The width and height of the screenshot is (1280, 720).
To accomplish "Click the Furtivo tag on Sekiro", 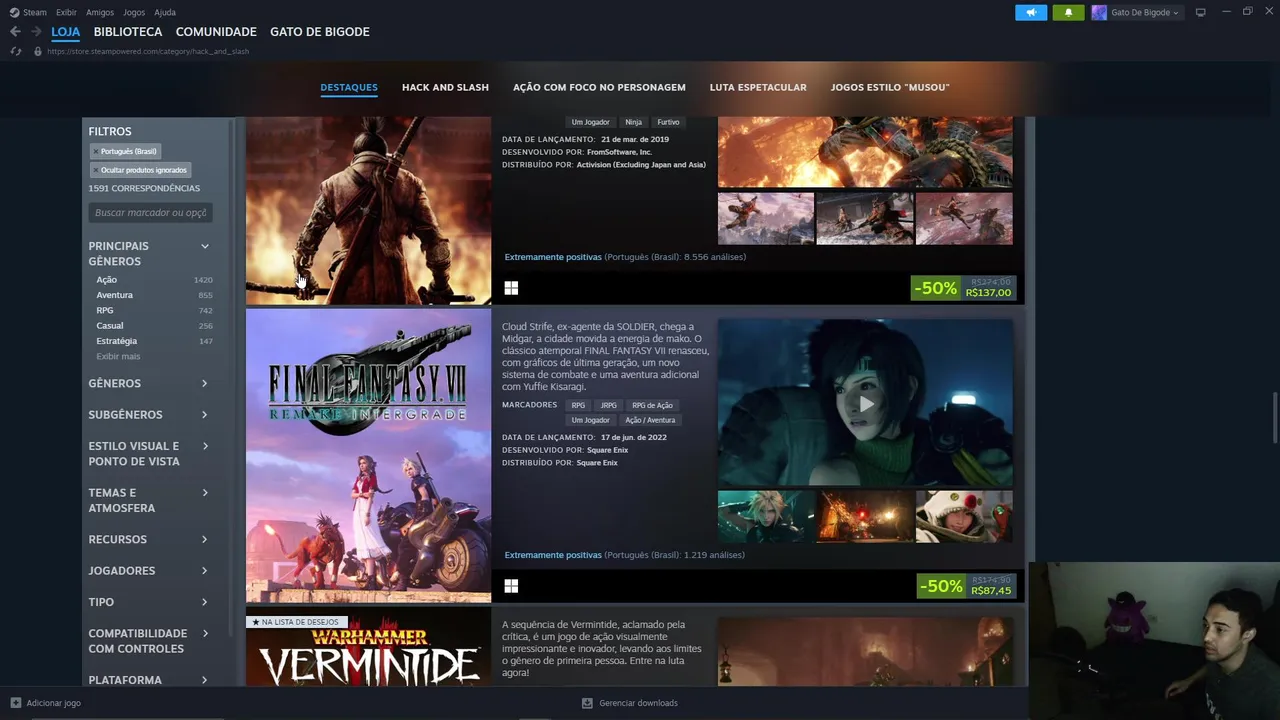I will point(669,122).
